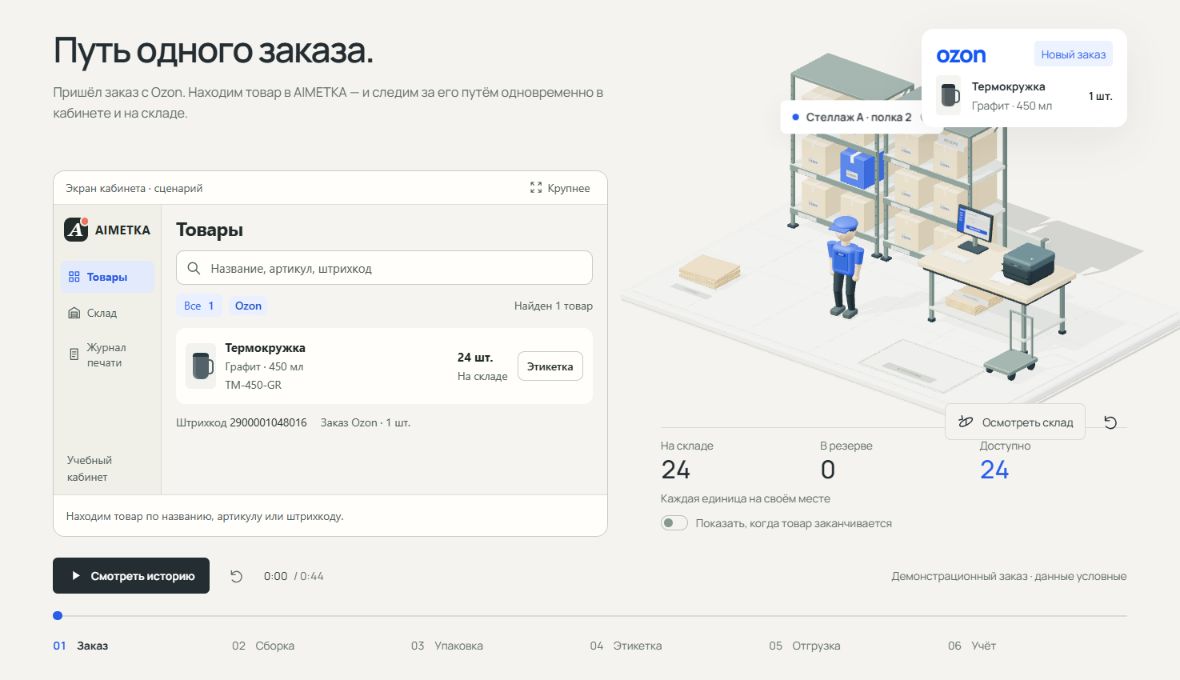This screenshot has height=680, width=1180.
Task: Jump to step 01 Заказ
Action: (x=81, y=645)
